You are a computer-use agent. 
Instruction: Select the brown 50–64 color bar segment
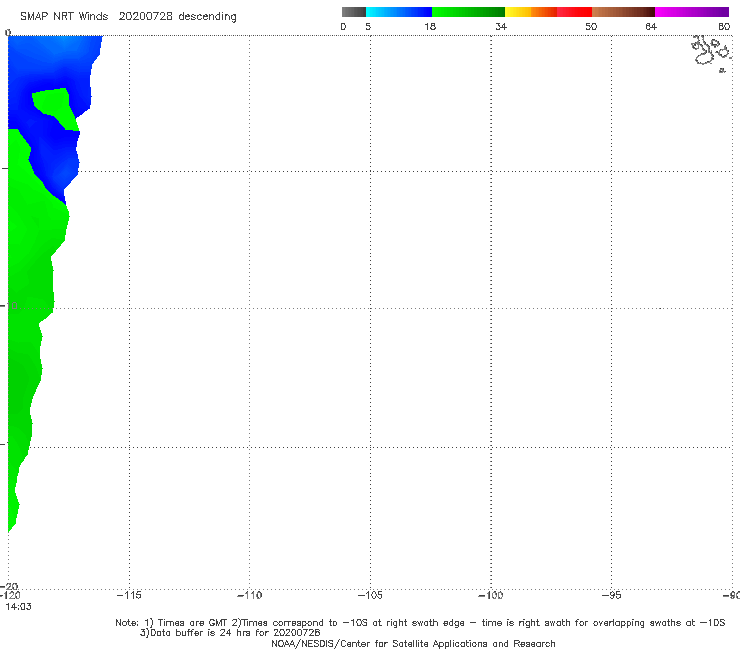[x=623, y=12]
